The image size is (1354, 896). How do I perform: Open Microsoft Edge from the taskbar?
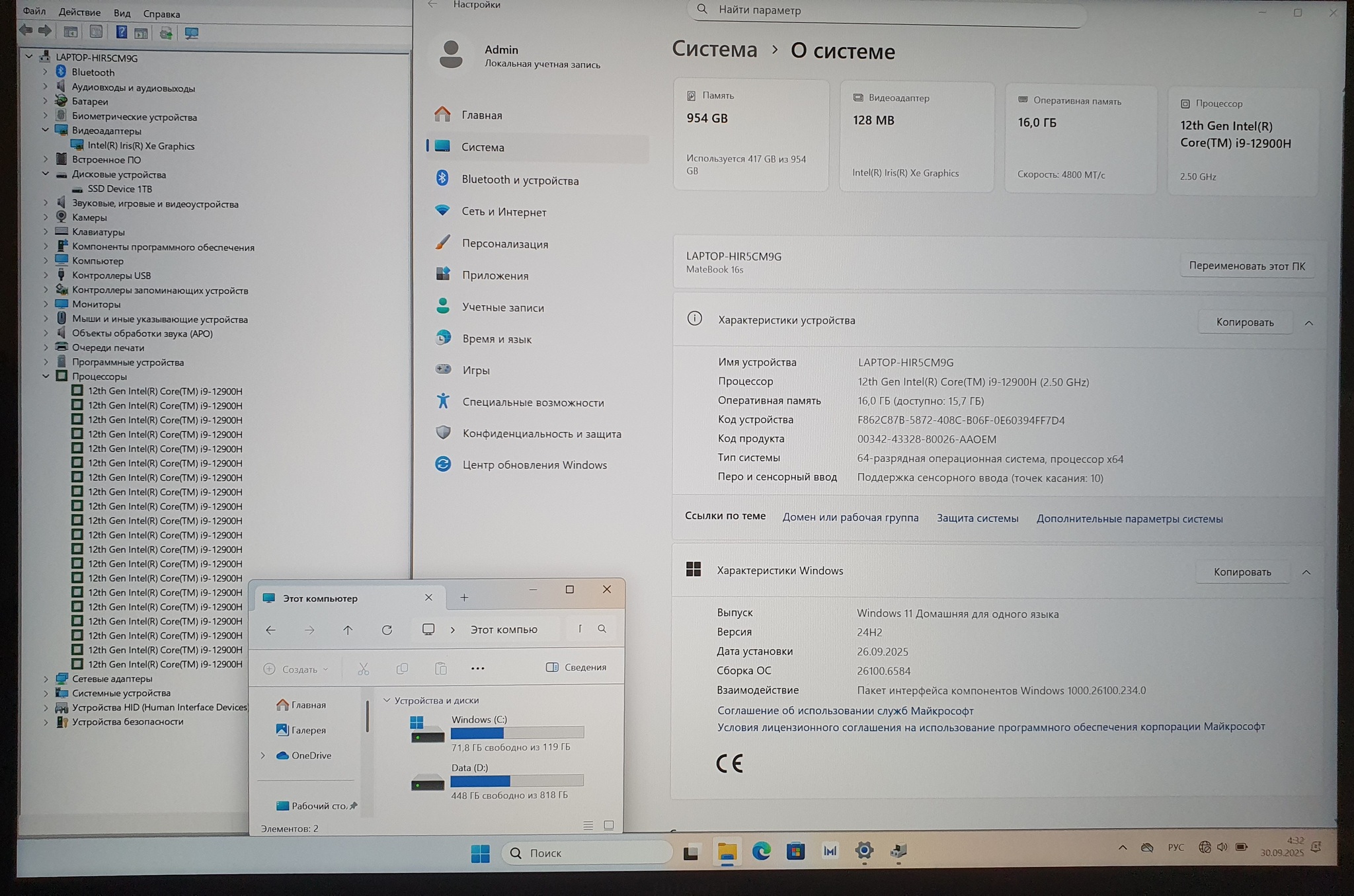pyautogui.click(x=761, y=851)
